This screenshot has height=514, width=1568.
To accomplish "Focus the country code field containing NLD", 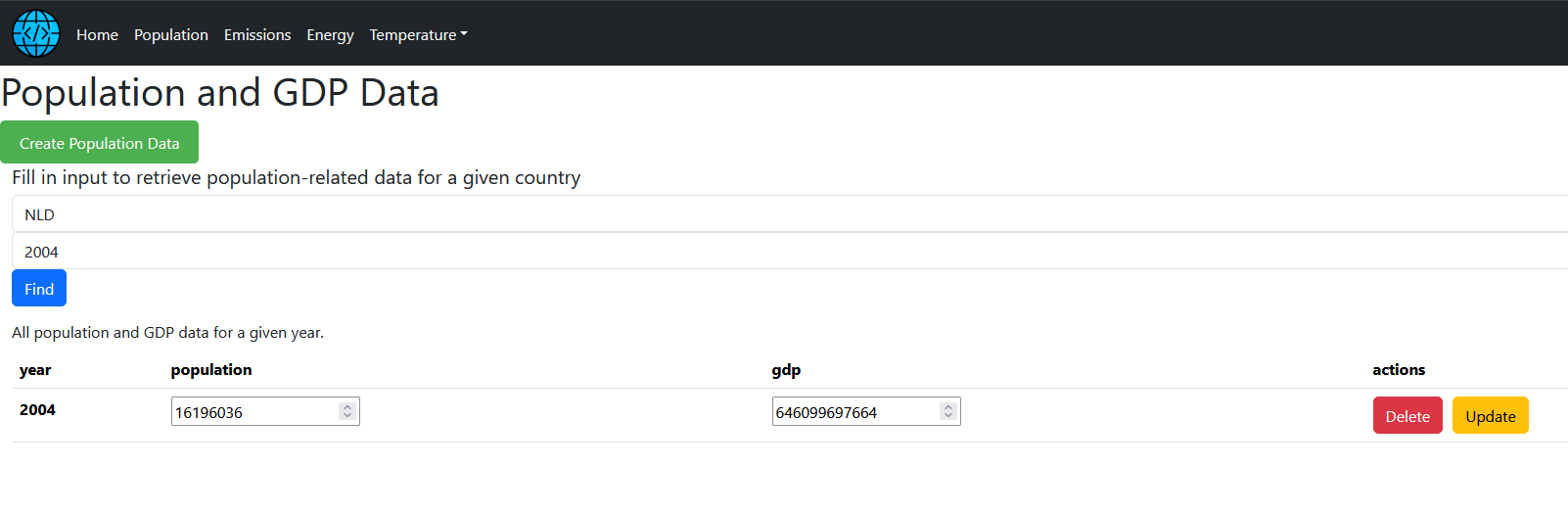I will (x=783, y=214).
